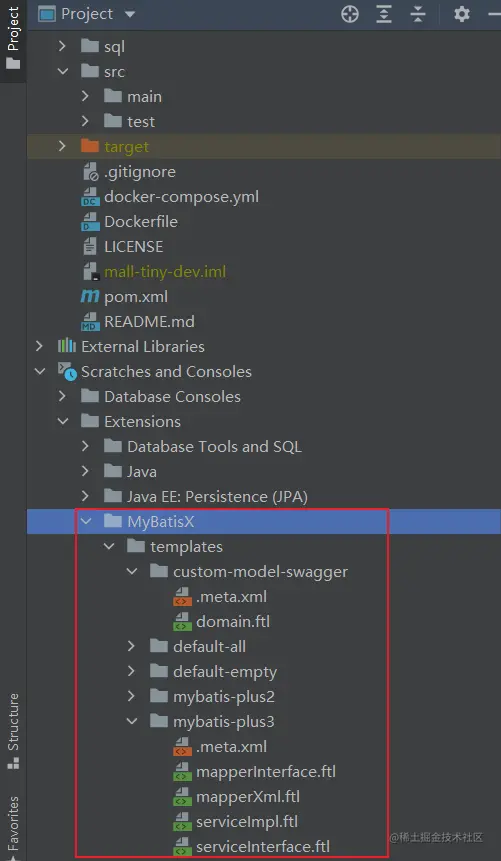501x861 pixels.
Task: Click the Collapse All toolbar icon
Action: tap(418, 14)
